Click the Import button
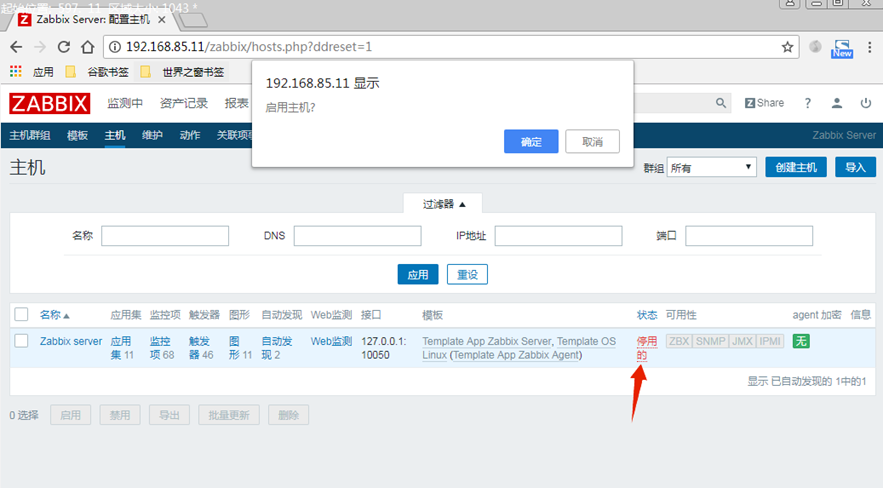The height and width of the screenshot is (488, 883). coord(855,167)
